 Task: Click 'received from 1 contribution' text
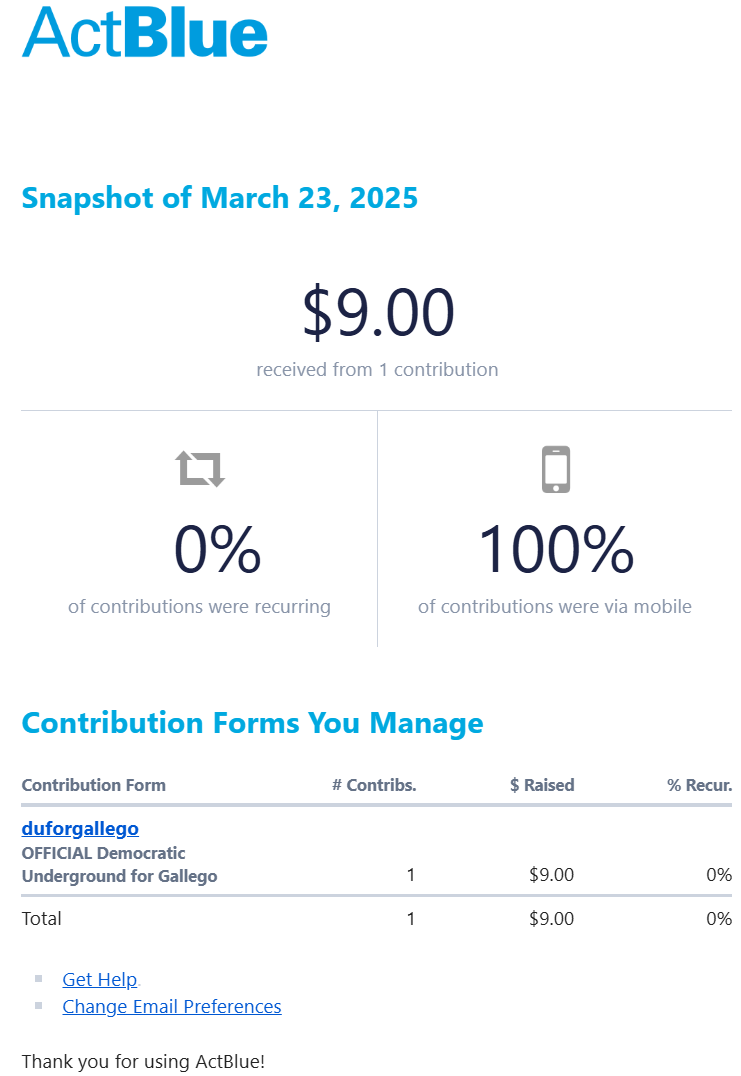point(377,369)
